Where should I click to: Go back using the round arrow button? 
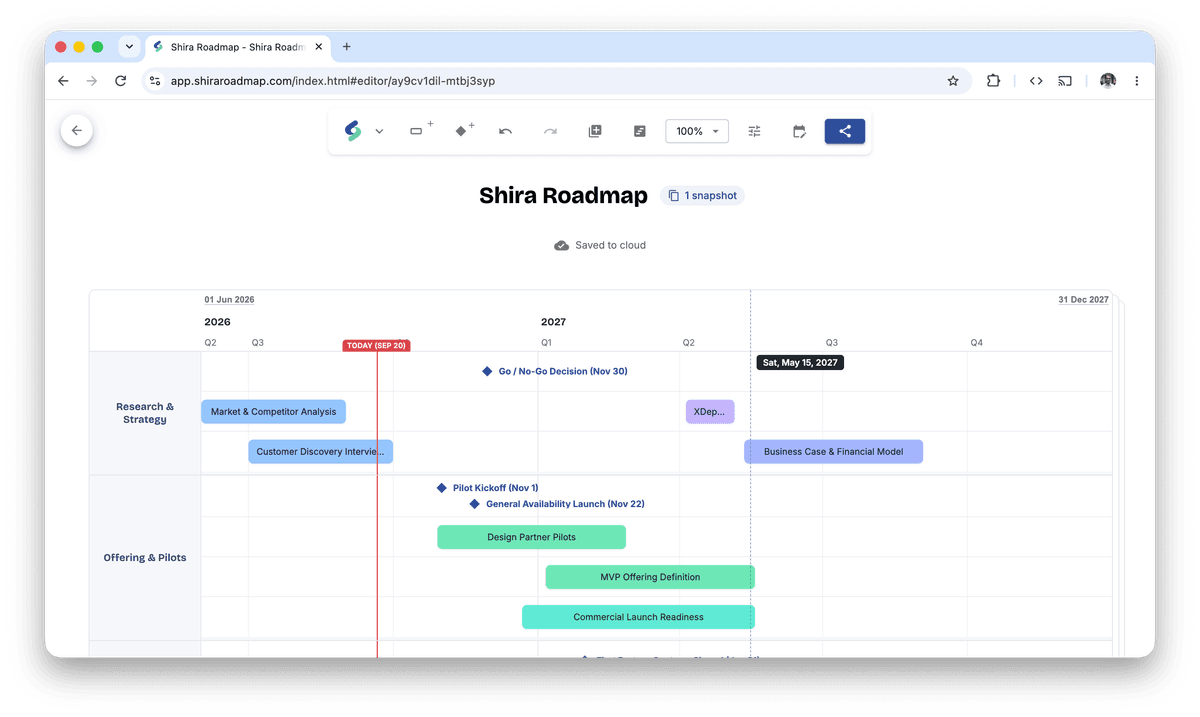coord(76,130)
